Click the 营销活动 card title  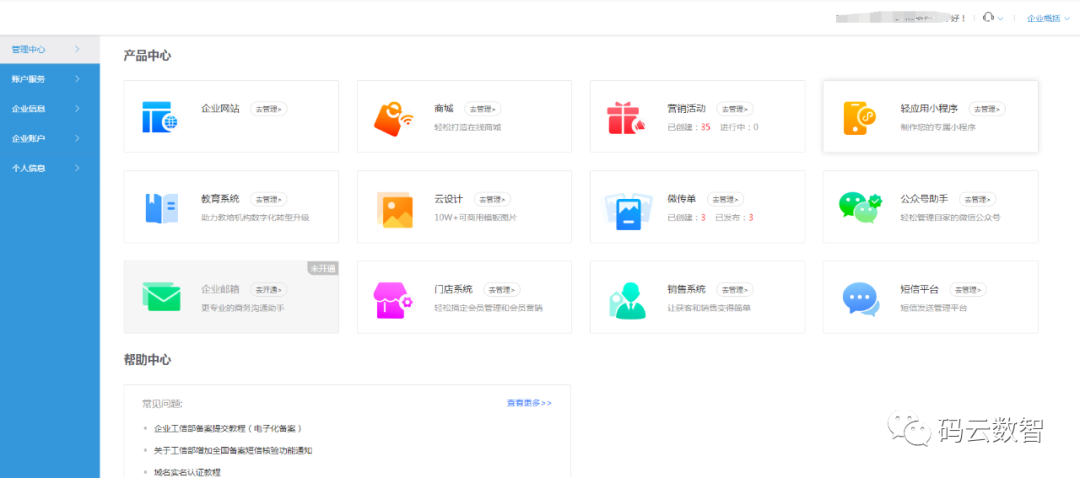pos(687,109)
